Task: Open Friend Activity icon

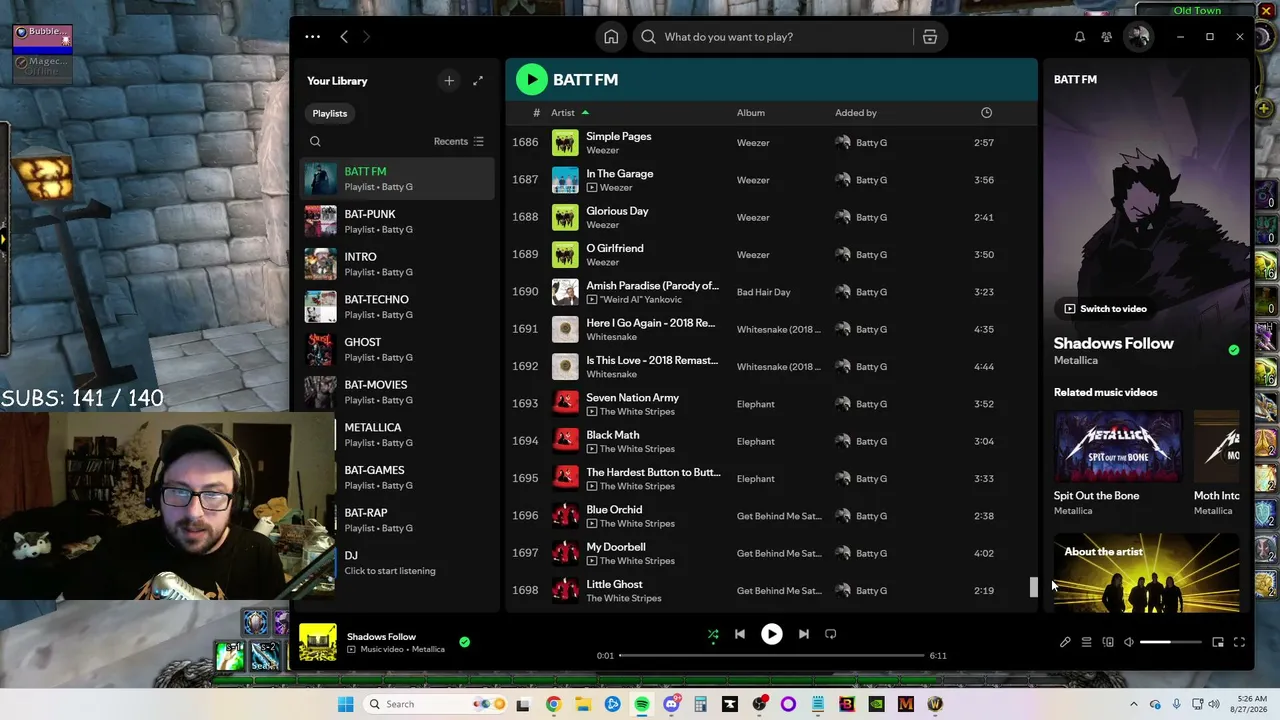Action: pyautogui.click(x=1106, y=37)
